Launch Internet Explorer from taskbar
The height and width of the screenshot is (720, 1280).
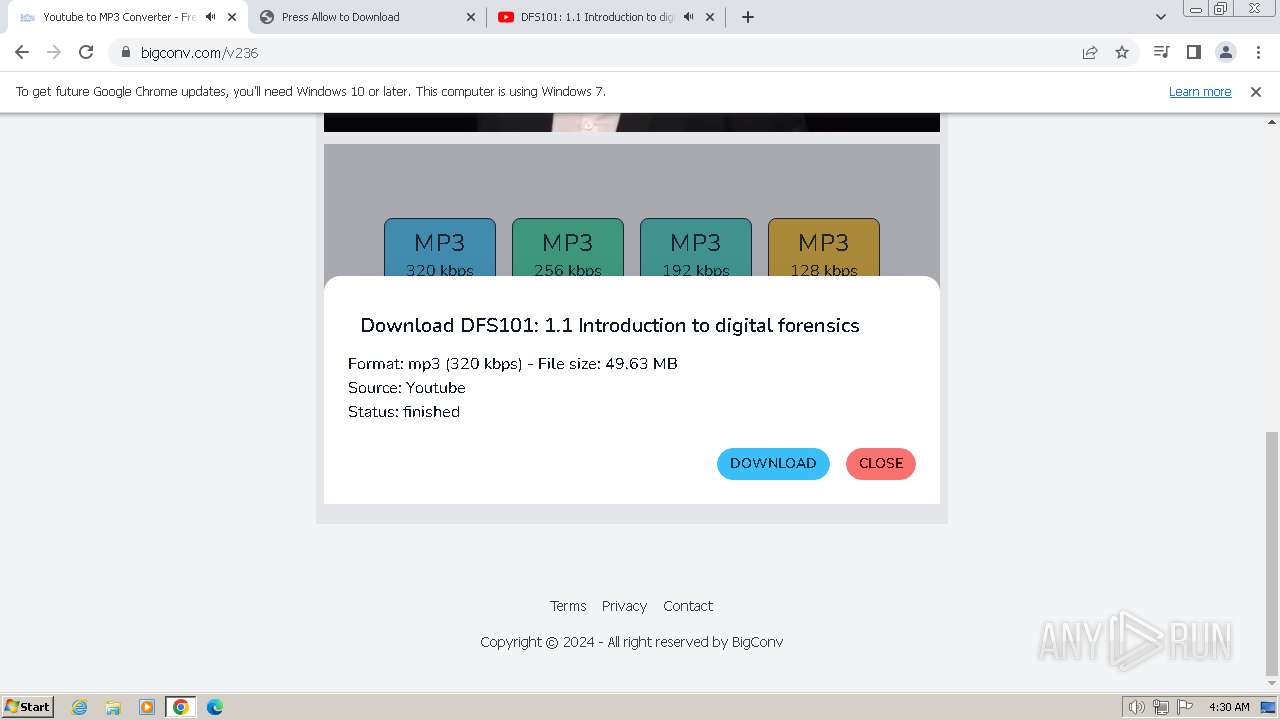click(x=80, y=707)
